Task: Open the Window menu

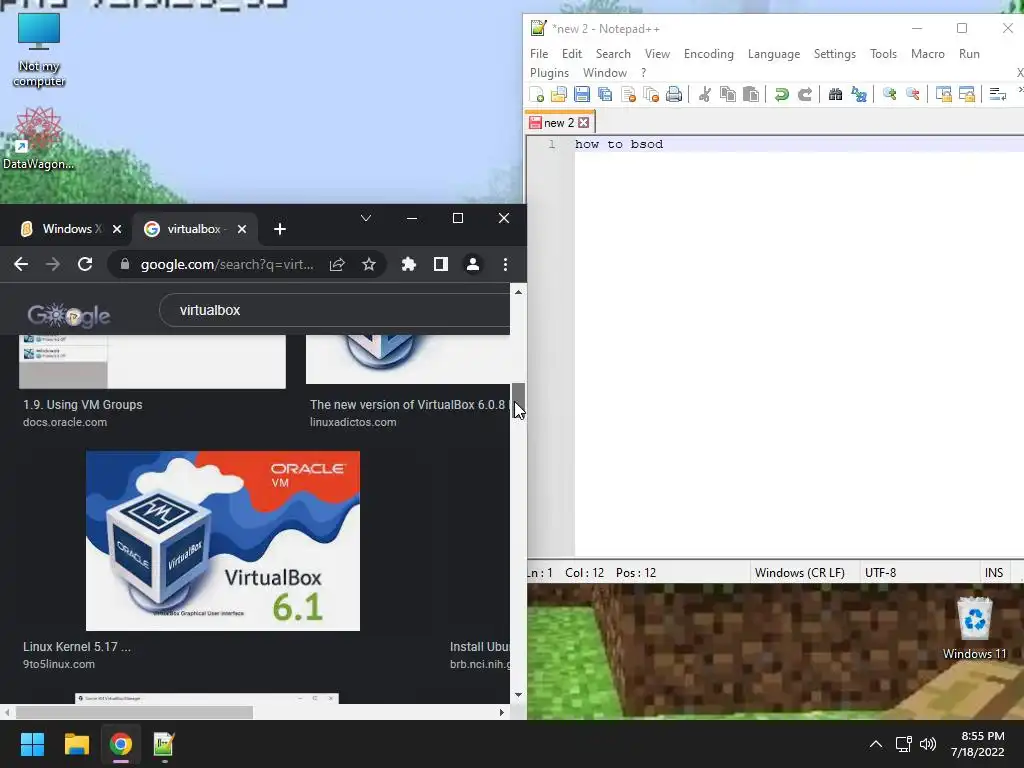Action: [605, 72]
